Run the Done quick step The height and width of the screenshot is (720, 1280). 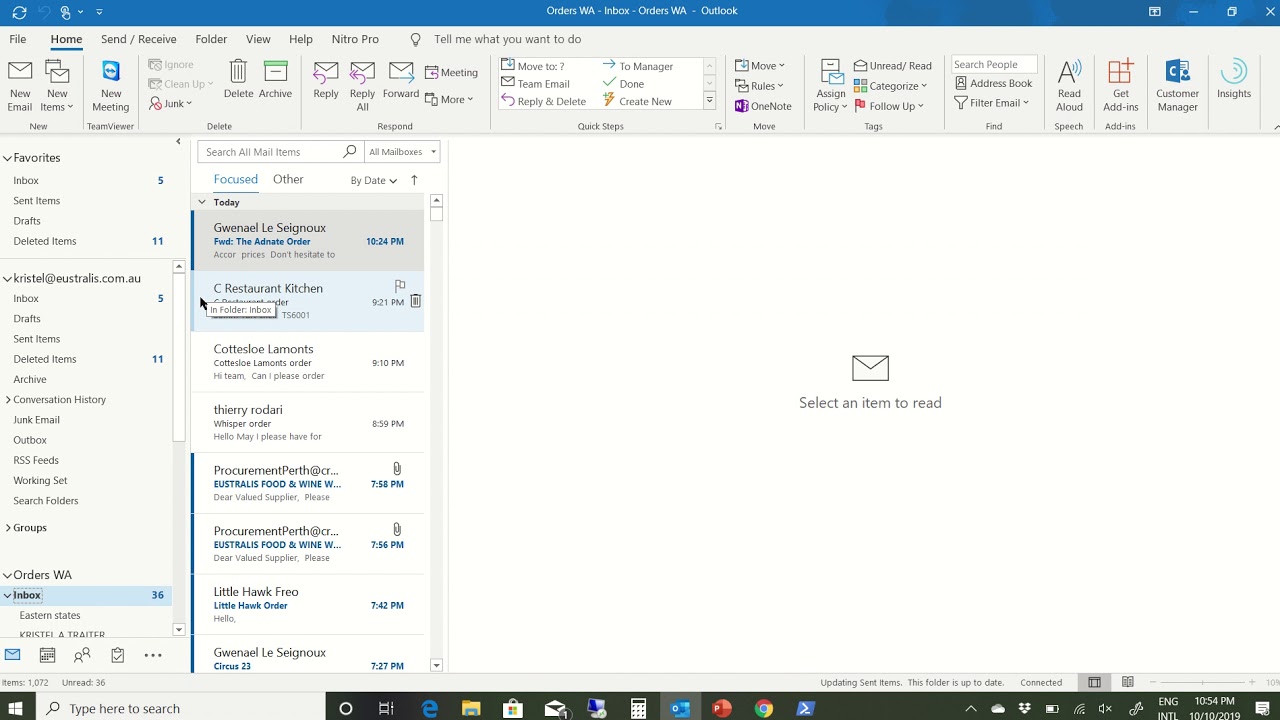pyautogui.click(x=623, y=84)
